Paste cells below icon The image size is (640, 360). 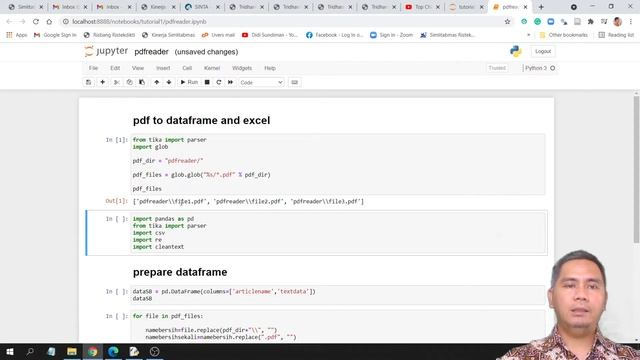tap(142, 82)
